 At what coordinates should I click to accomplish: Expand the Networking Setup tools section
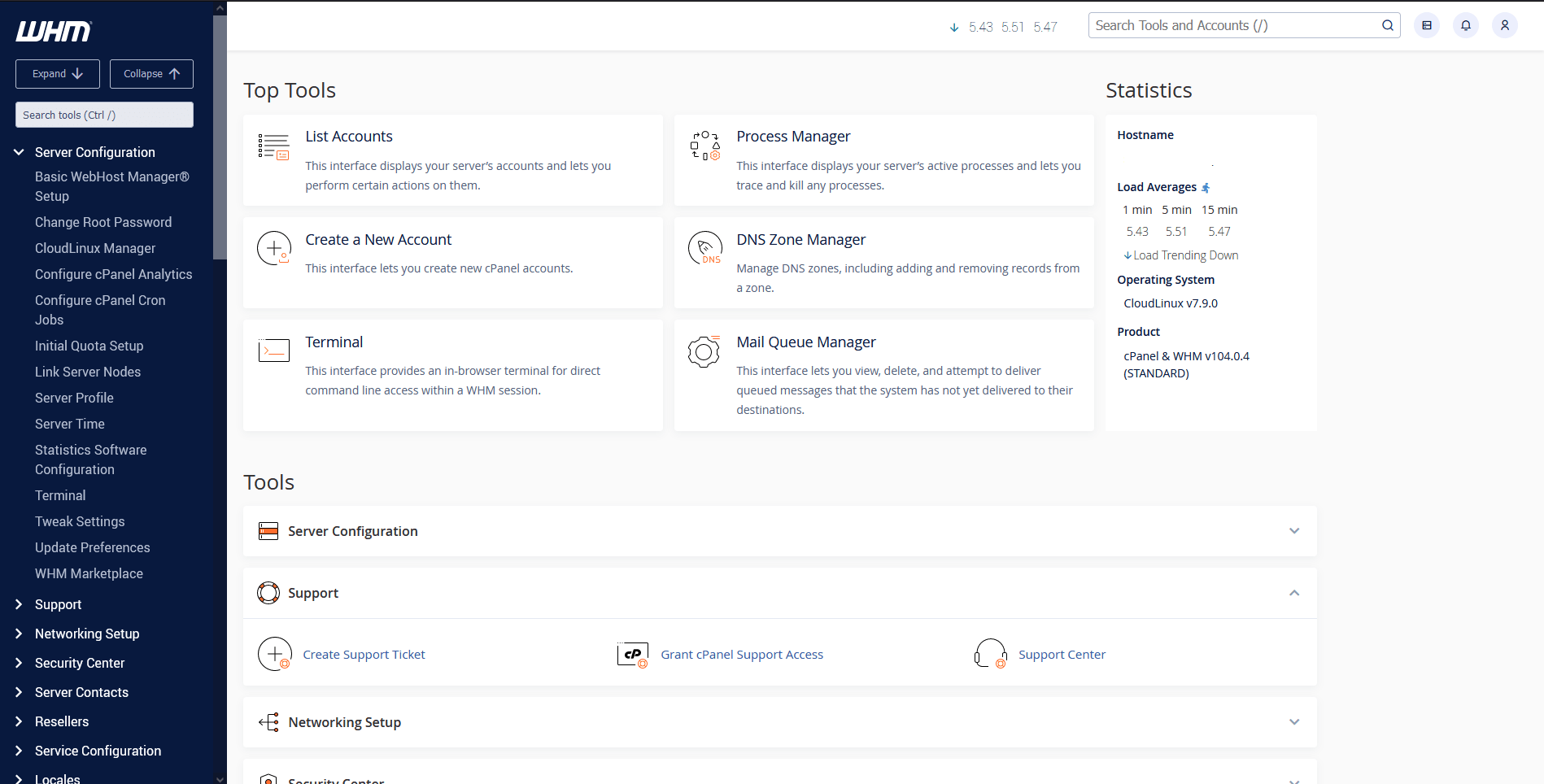click(1294, 722)
